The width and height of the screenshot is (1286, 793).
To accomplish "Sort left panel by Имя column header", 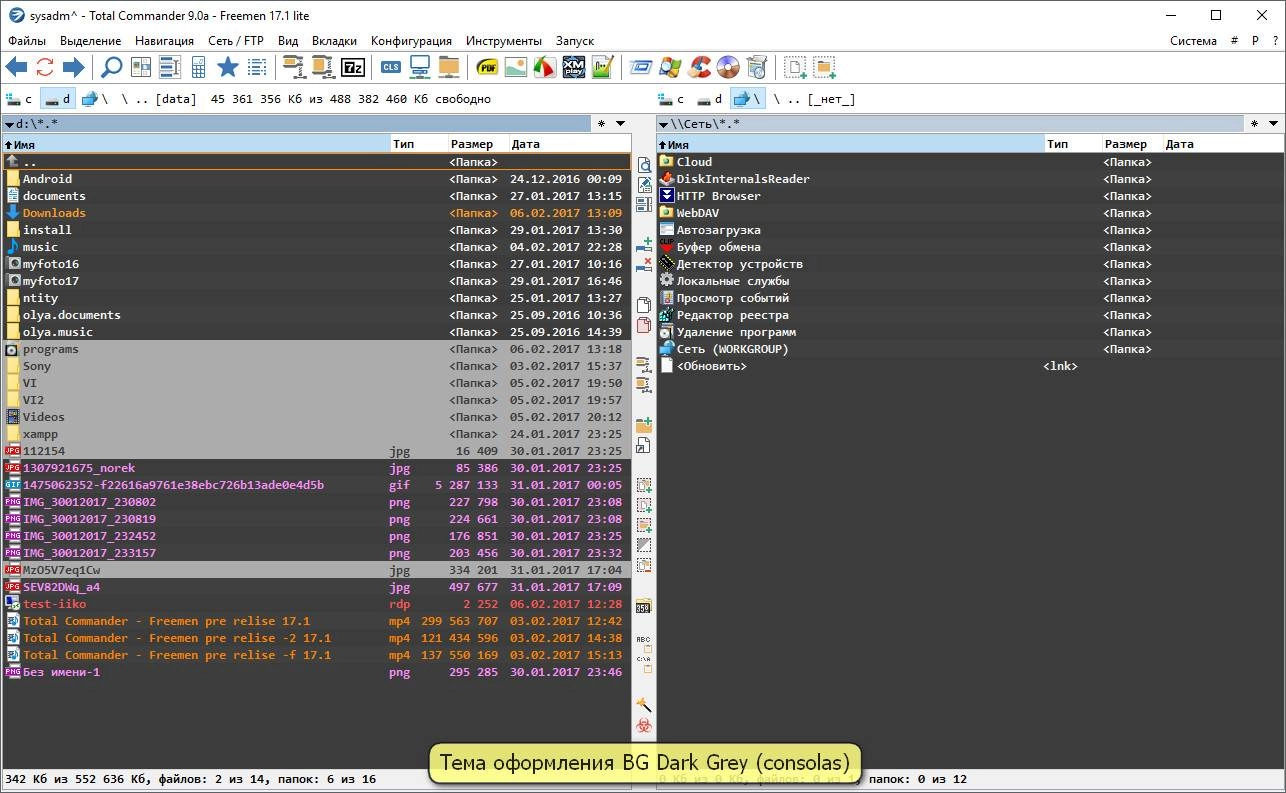I will point(196,145).
